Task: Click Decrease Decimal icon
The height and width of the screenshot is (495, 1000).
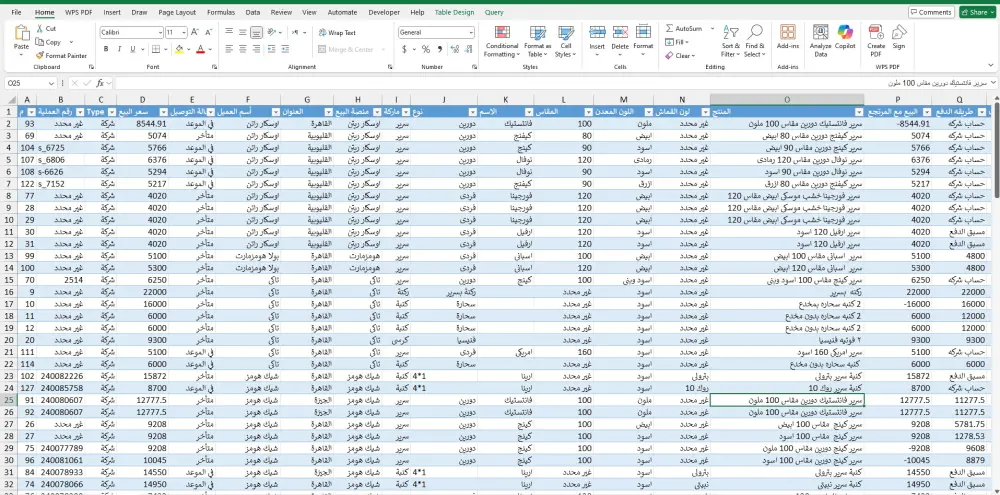Action: [469, 49]
